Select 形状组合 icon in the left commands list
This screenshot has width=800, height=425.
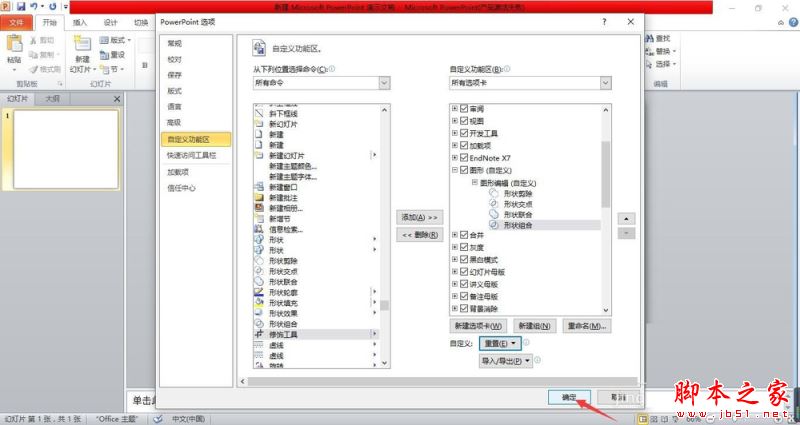coord(259,324)
